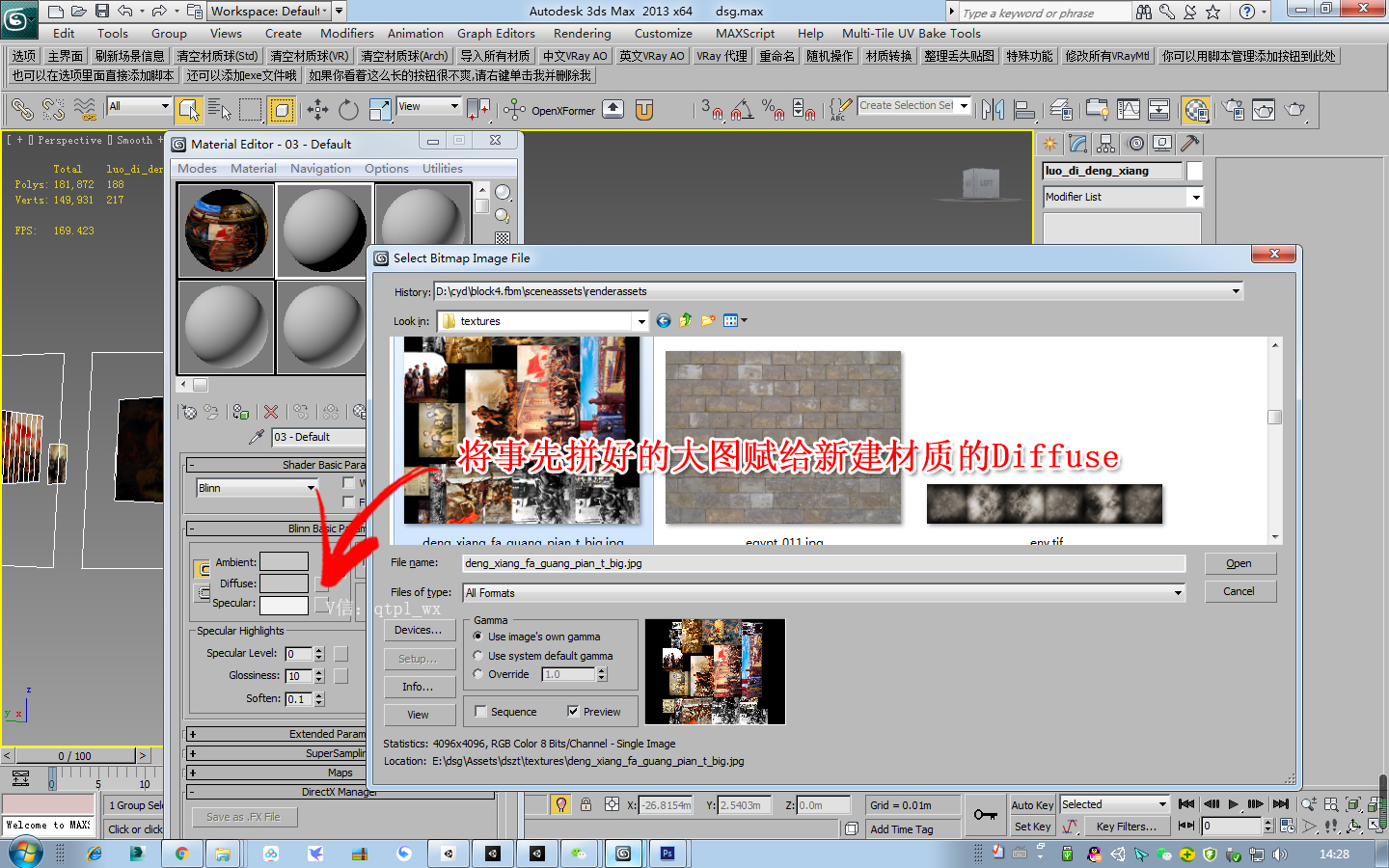The image size is (1389, 868).
Task: Click the Diffuse color swatch
Action: [x=285, y=583]
